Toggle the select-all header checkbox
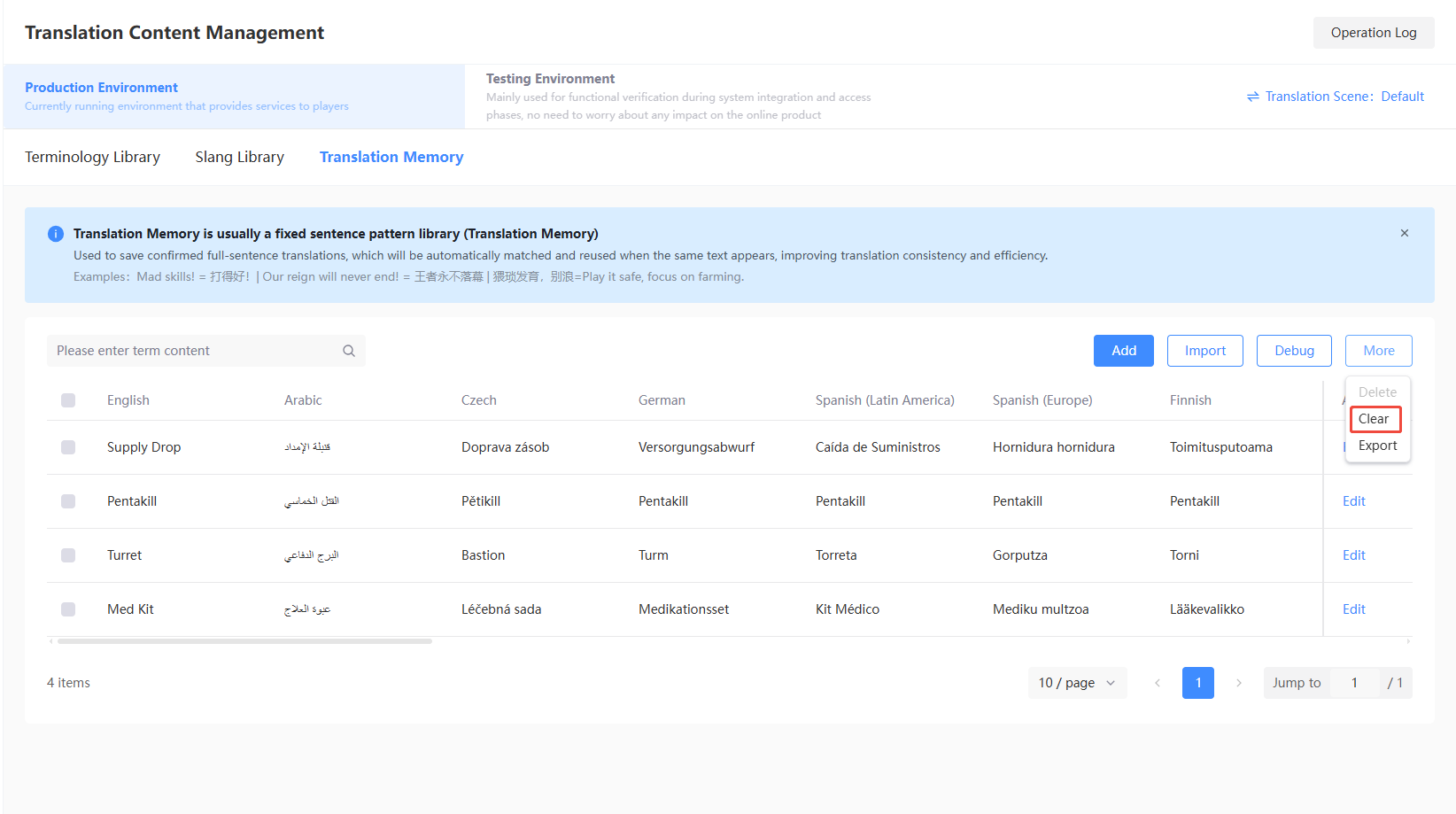The image size is (1456, 814). [x=68, y=400]
